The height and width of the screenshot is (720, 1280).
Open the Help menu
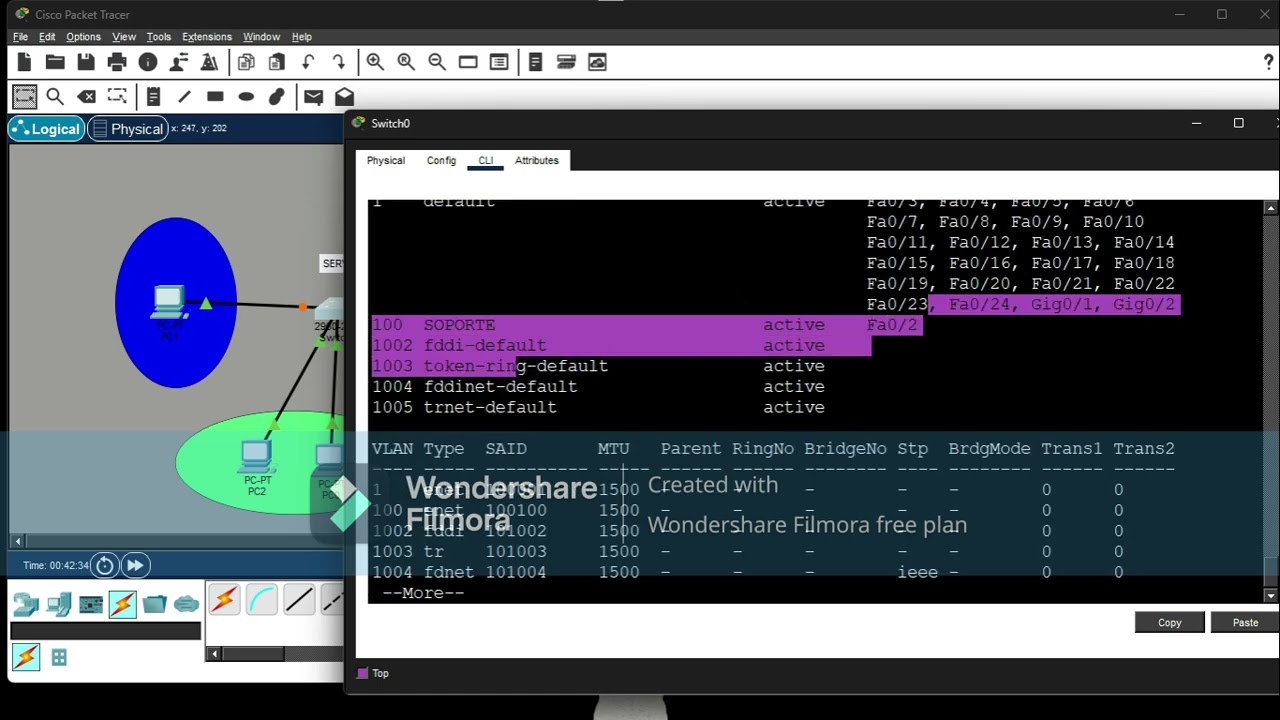302,37
